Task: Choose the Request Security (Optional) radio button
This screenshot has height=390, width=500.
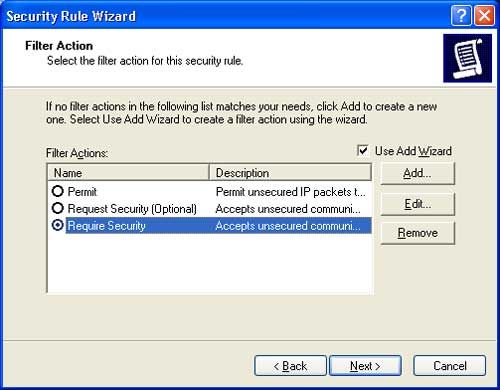Action: click(58, 208)
